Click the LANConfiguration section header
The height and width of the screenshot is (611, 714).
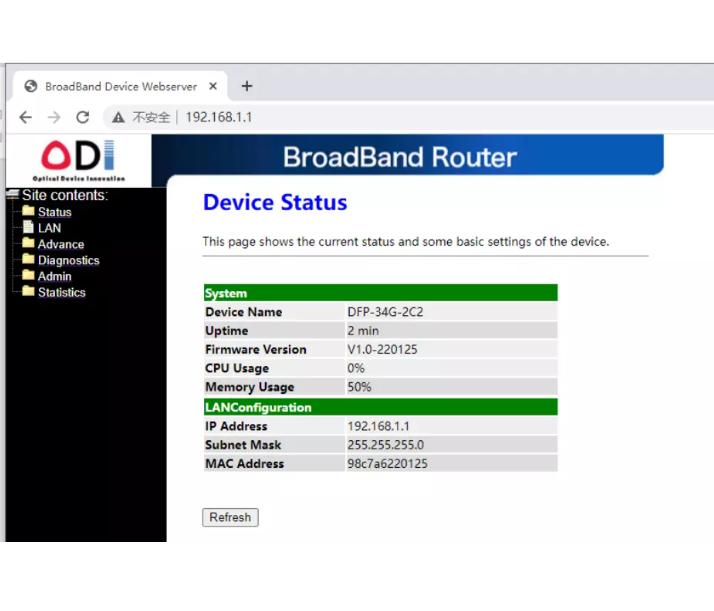381,407
